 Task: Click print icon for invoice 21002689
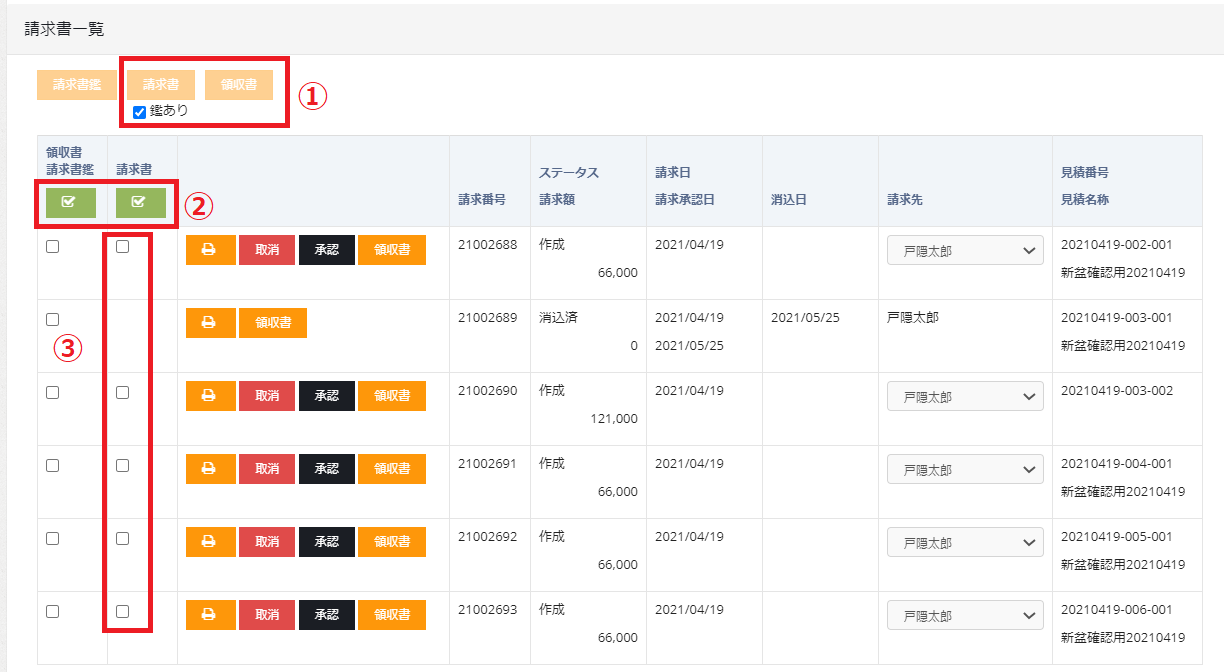point(210,323)
